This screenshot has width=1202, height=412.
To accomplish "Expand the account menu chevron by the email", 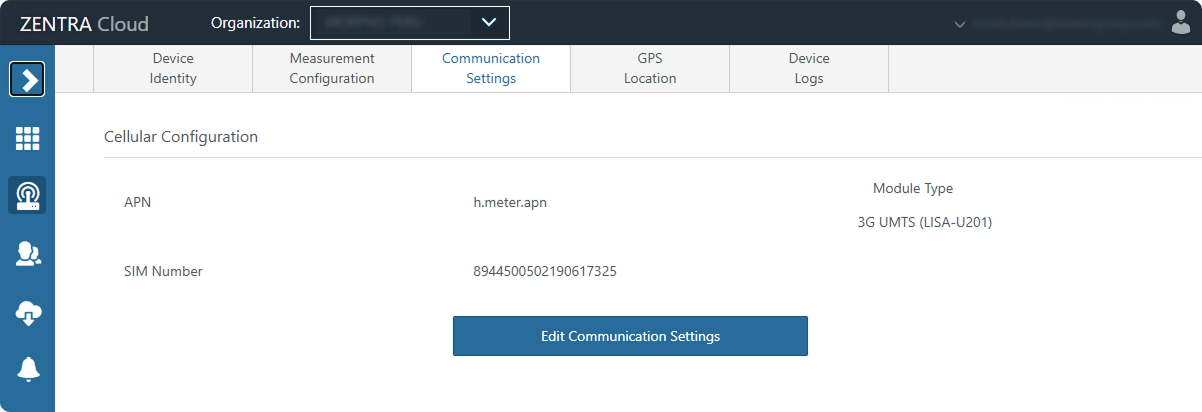I will [960, 23].
